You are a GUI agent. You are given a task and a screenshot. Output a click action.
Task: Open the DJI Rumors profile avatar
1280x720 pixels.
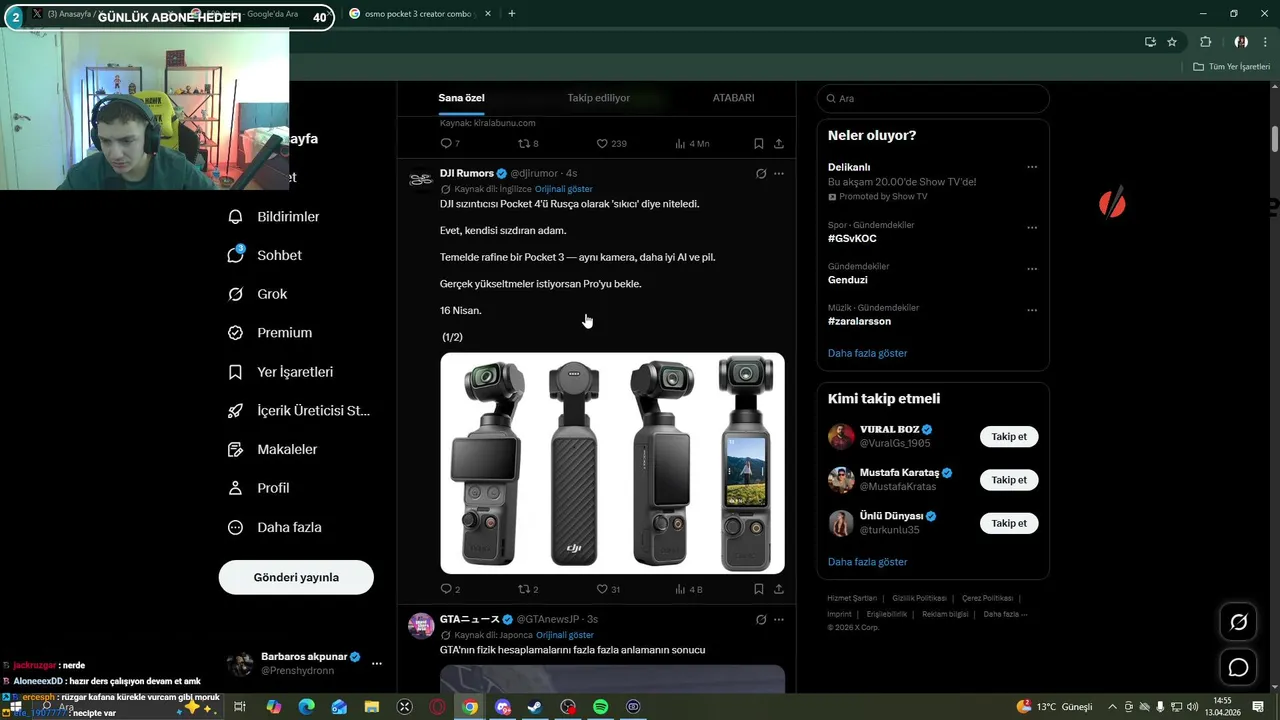click(421, 179)
